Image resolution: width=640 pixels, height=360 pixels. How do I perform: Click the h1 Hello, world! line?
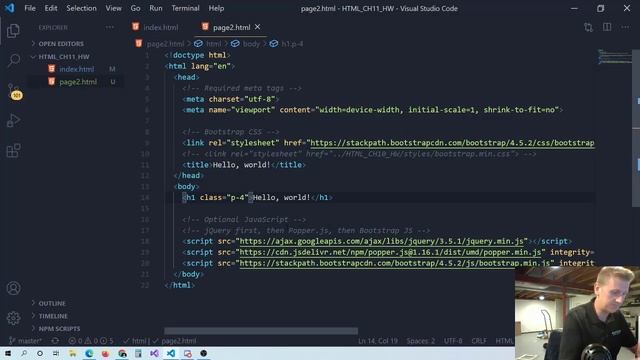point(257,198)
